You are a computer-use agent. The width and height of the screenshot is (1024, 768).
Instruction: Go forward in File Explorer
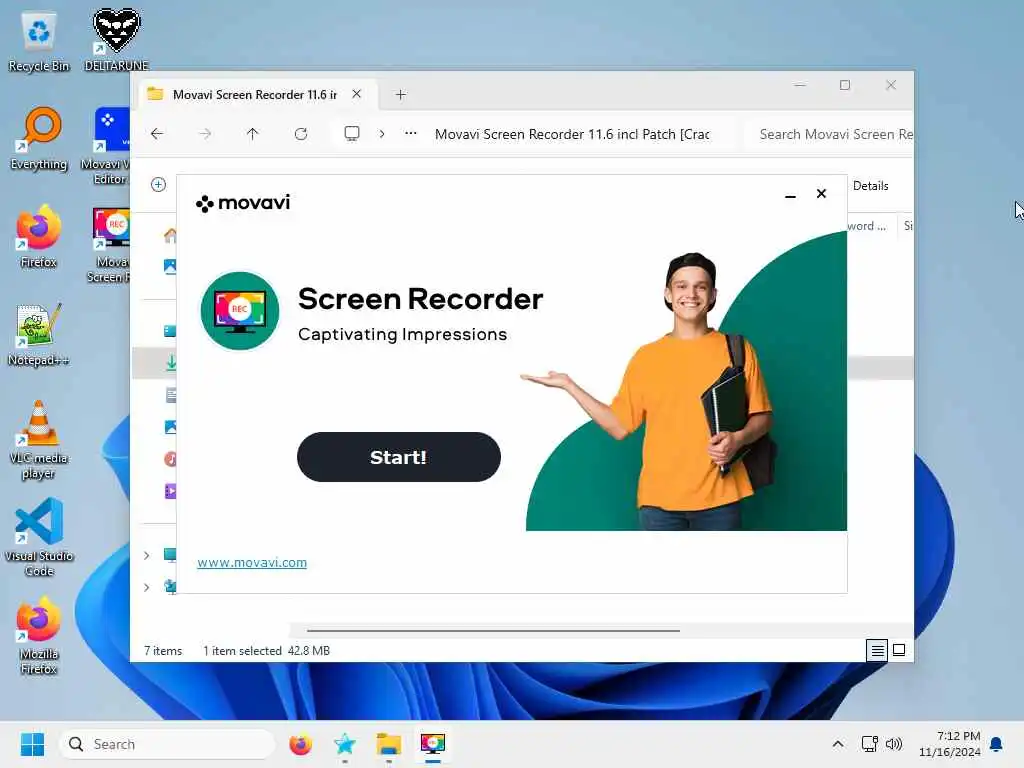pyautogui.click(x=205, y=134)
